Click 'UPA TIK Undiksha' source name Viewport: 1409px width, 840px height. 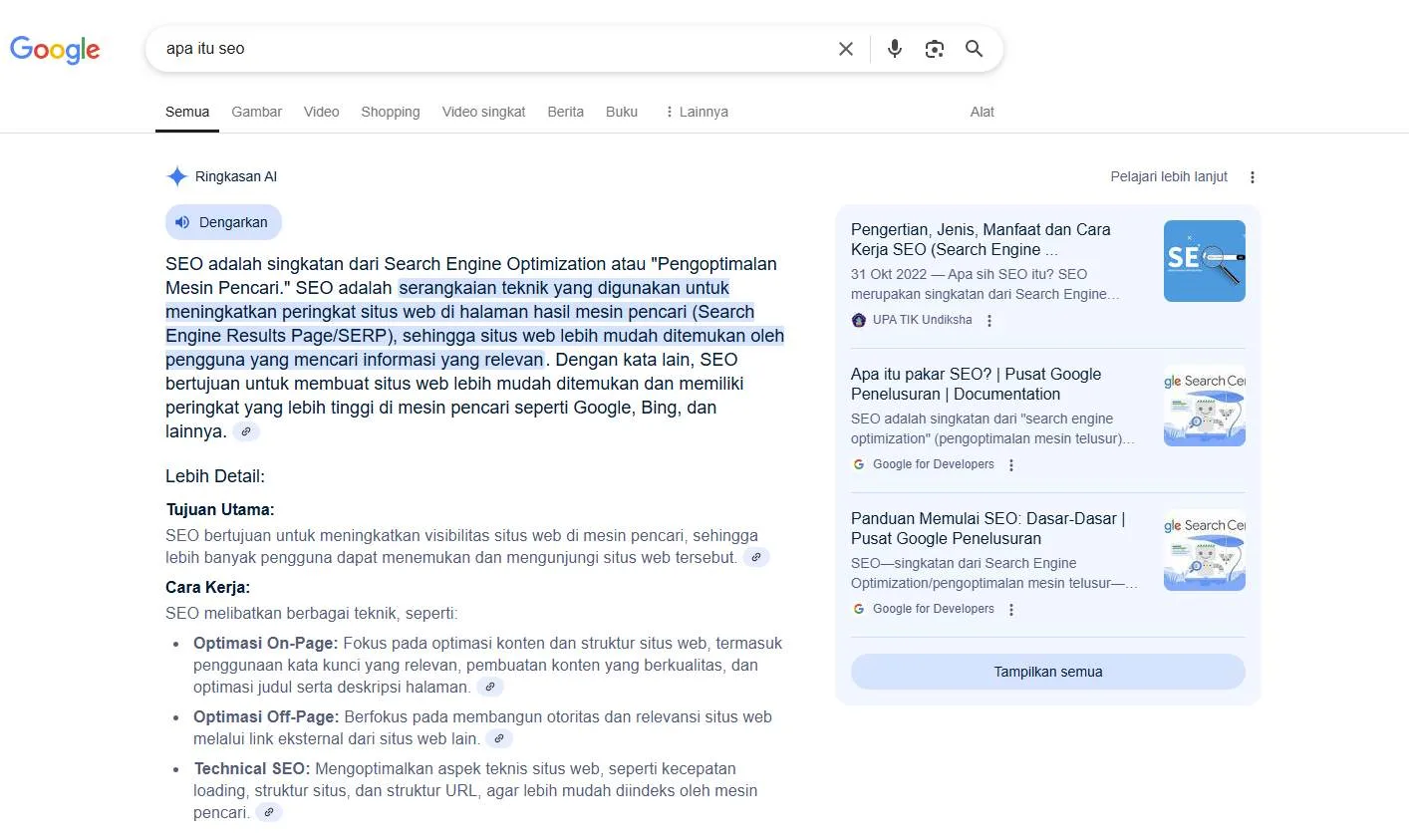[923, 320]
